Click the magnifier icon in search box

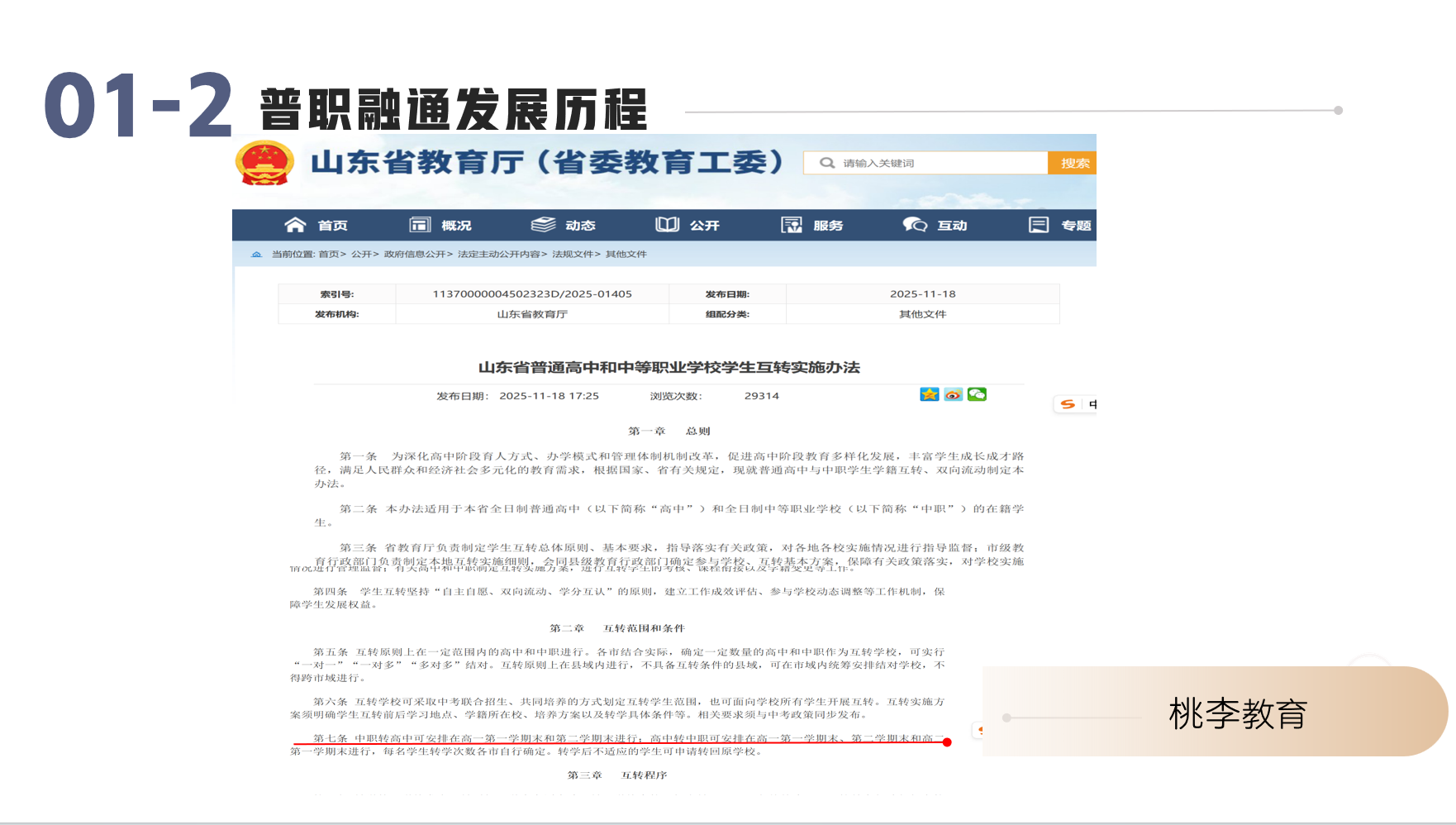pyautogui.click(x=826, y=163)
